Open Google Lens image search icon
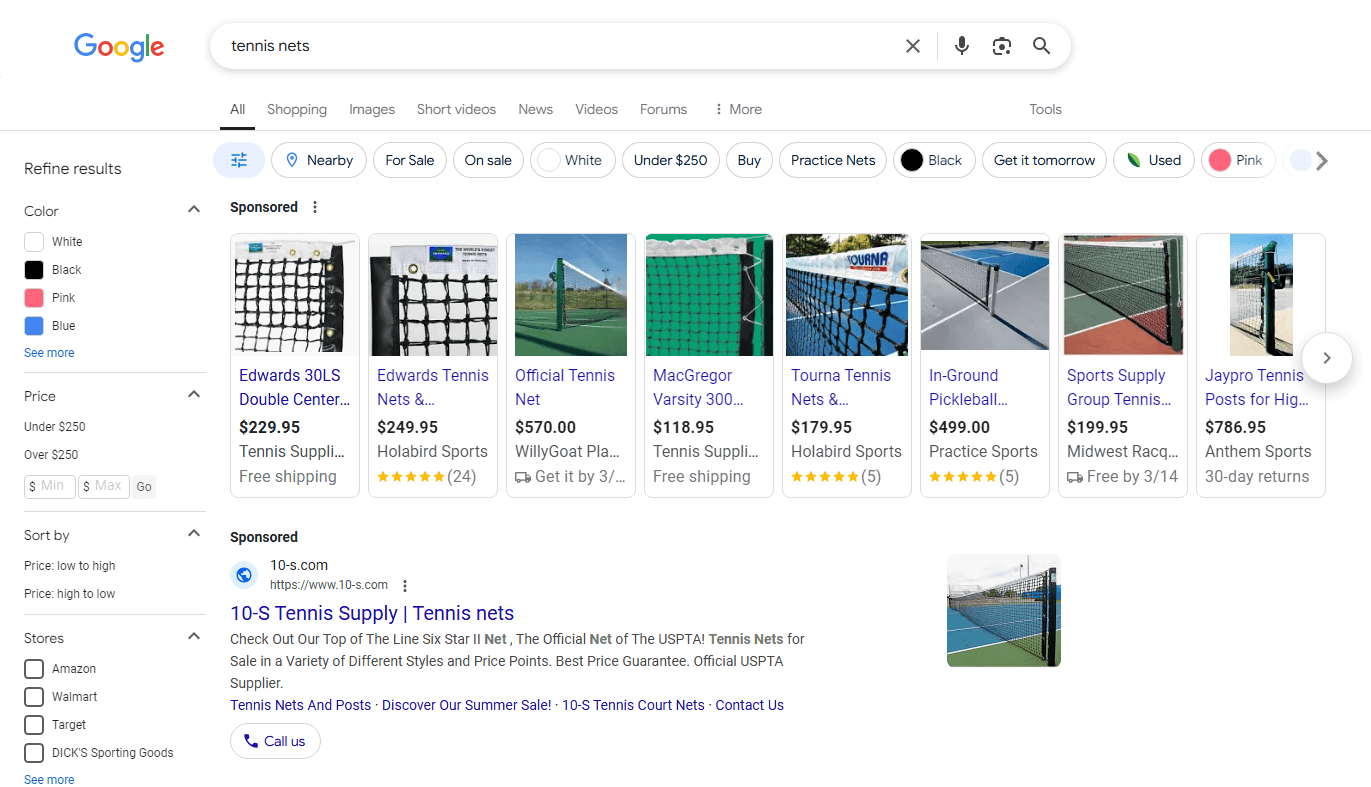 point(1002,46)
